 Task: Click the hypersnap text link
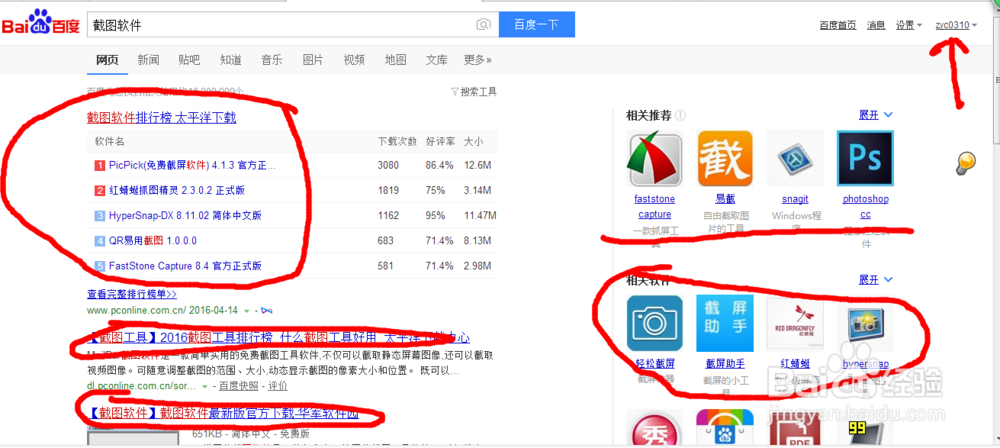pyautogui.click(x=865, y=364)
